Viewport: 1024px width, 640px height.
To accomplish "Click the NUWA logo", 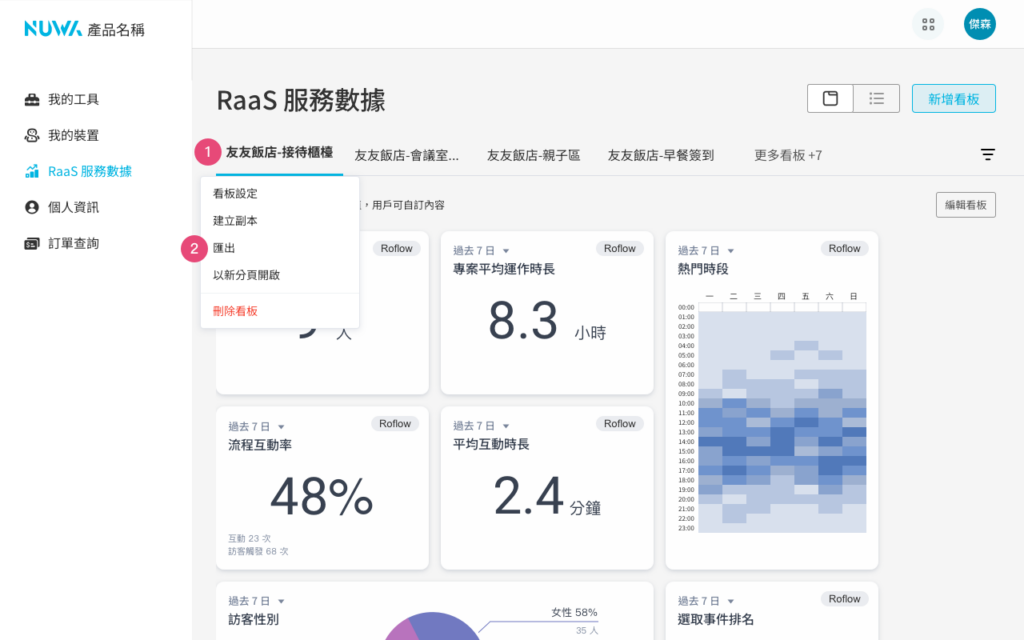I will tap(53, 29).
